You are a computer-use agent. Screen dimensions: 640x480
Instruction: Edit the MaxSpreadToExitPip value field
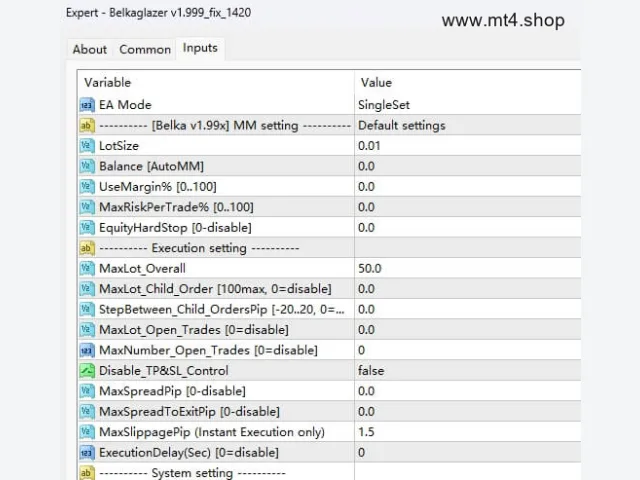coord(468,411)
